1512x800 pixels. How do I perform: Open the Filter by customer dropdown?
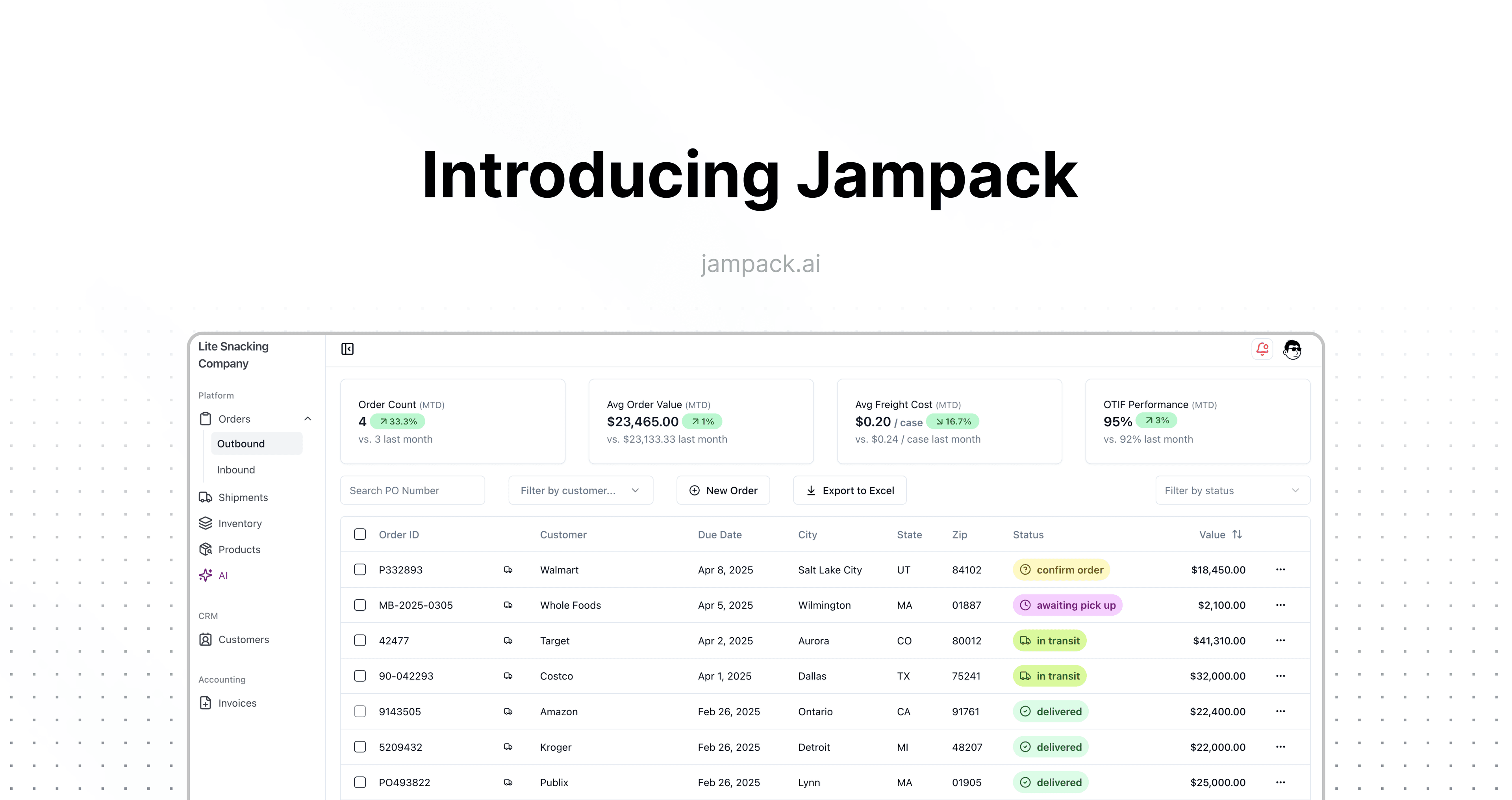[x=580, y=490]
